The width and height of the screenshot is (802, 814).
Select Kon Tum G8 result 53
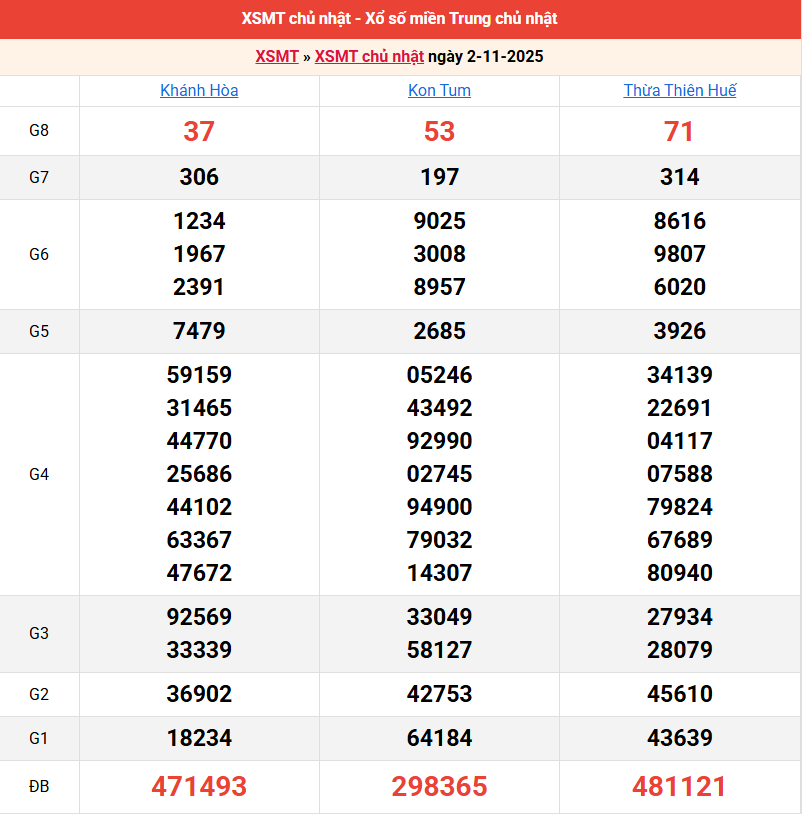(x=439, y=131)
